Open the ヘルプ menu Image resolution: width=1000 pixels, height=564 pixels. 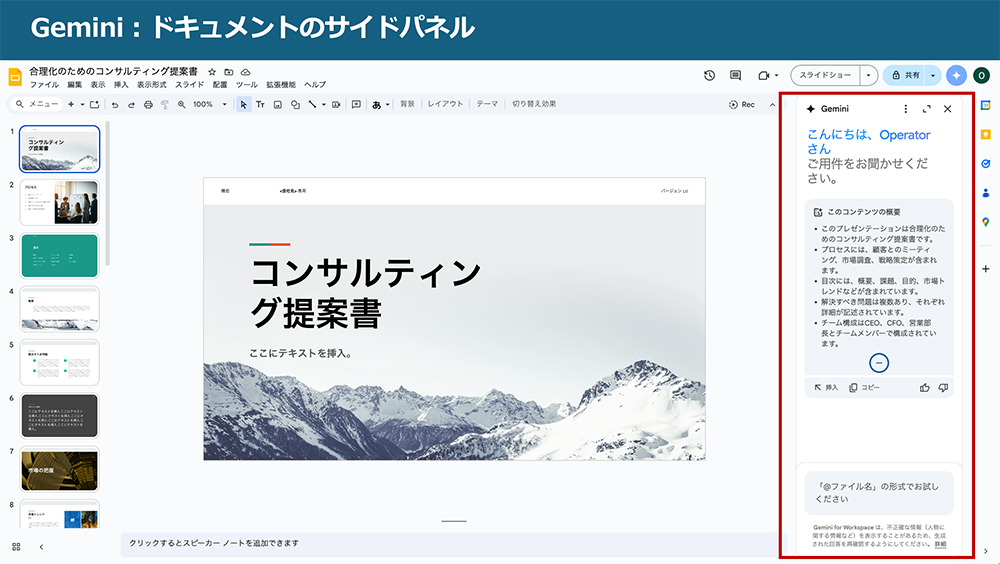315,85
